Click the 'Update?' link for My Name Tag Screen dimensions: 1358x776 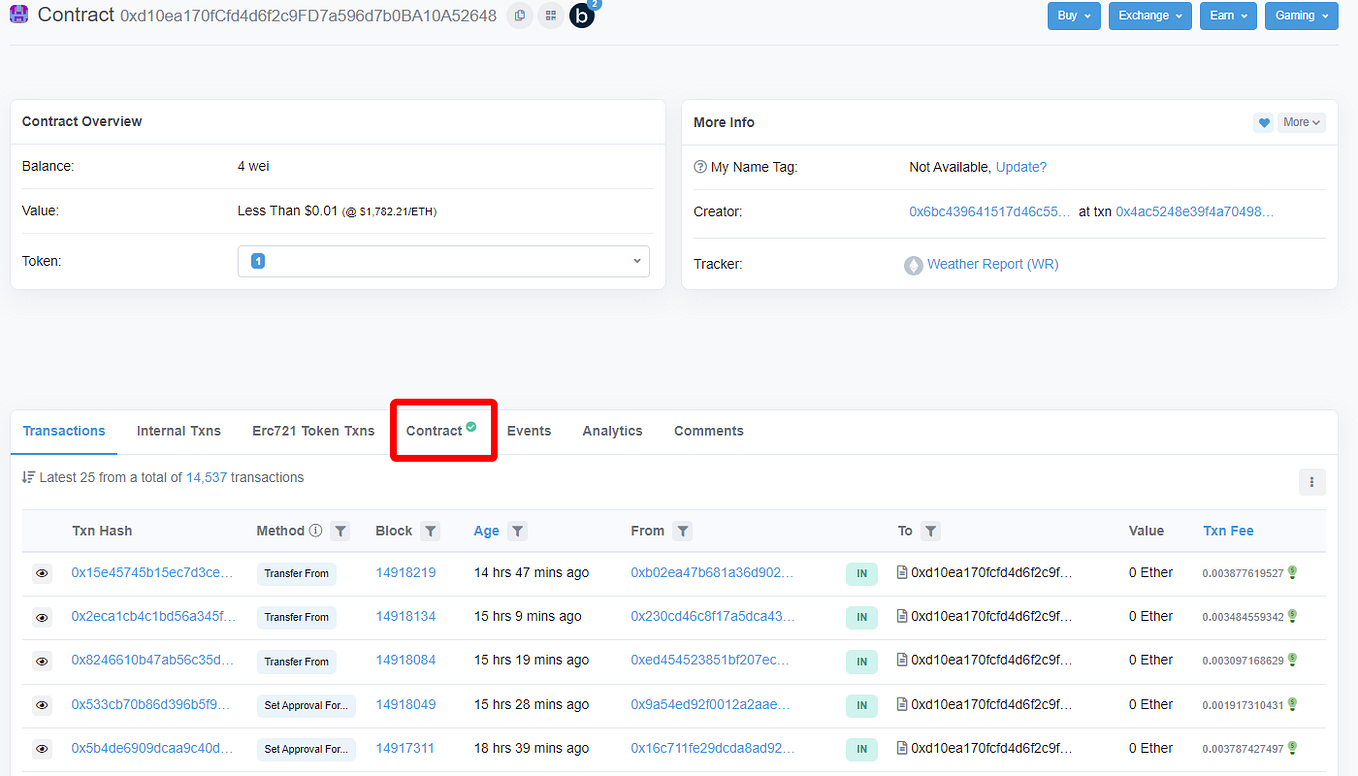point(1021,166)
